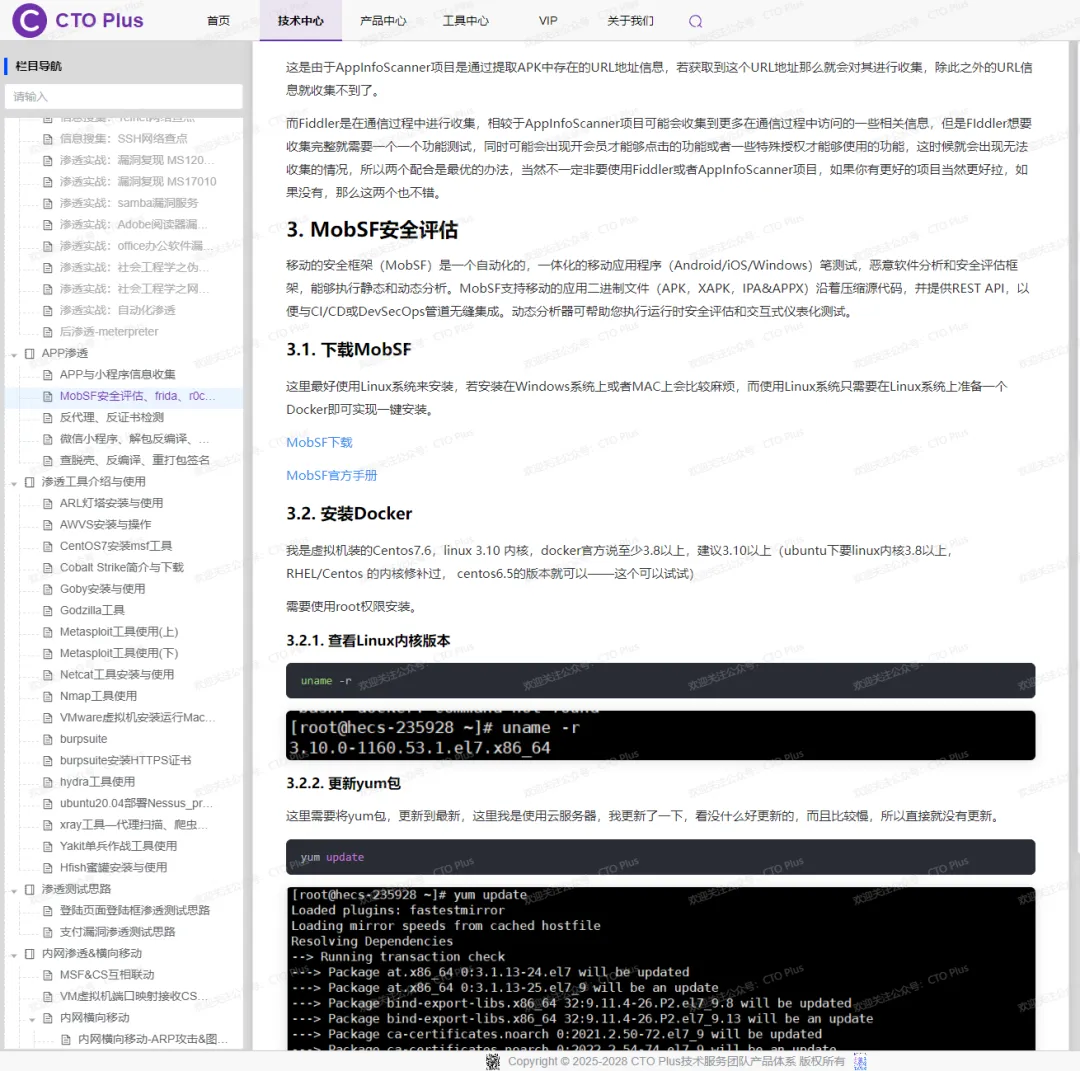Click document icon beside Hfish蜜罐安装与使用
Screen dimensions: 1080x1071
[48, 868]
